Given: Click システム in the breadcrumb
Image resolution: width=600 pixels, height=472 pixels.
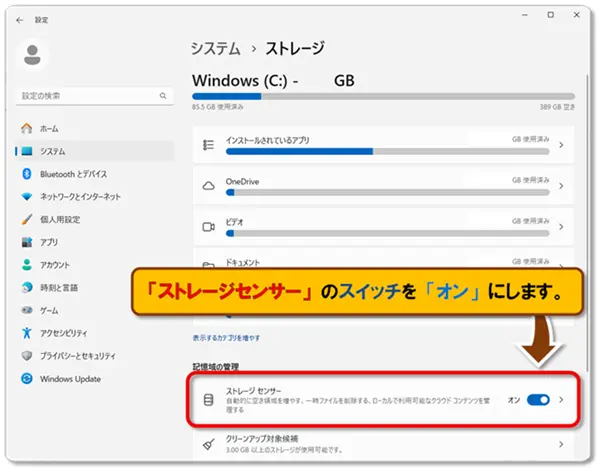Looking at the screenshot, I should pyautogui.click(x=215, y=49).
